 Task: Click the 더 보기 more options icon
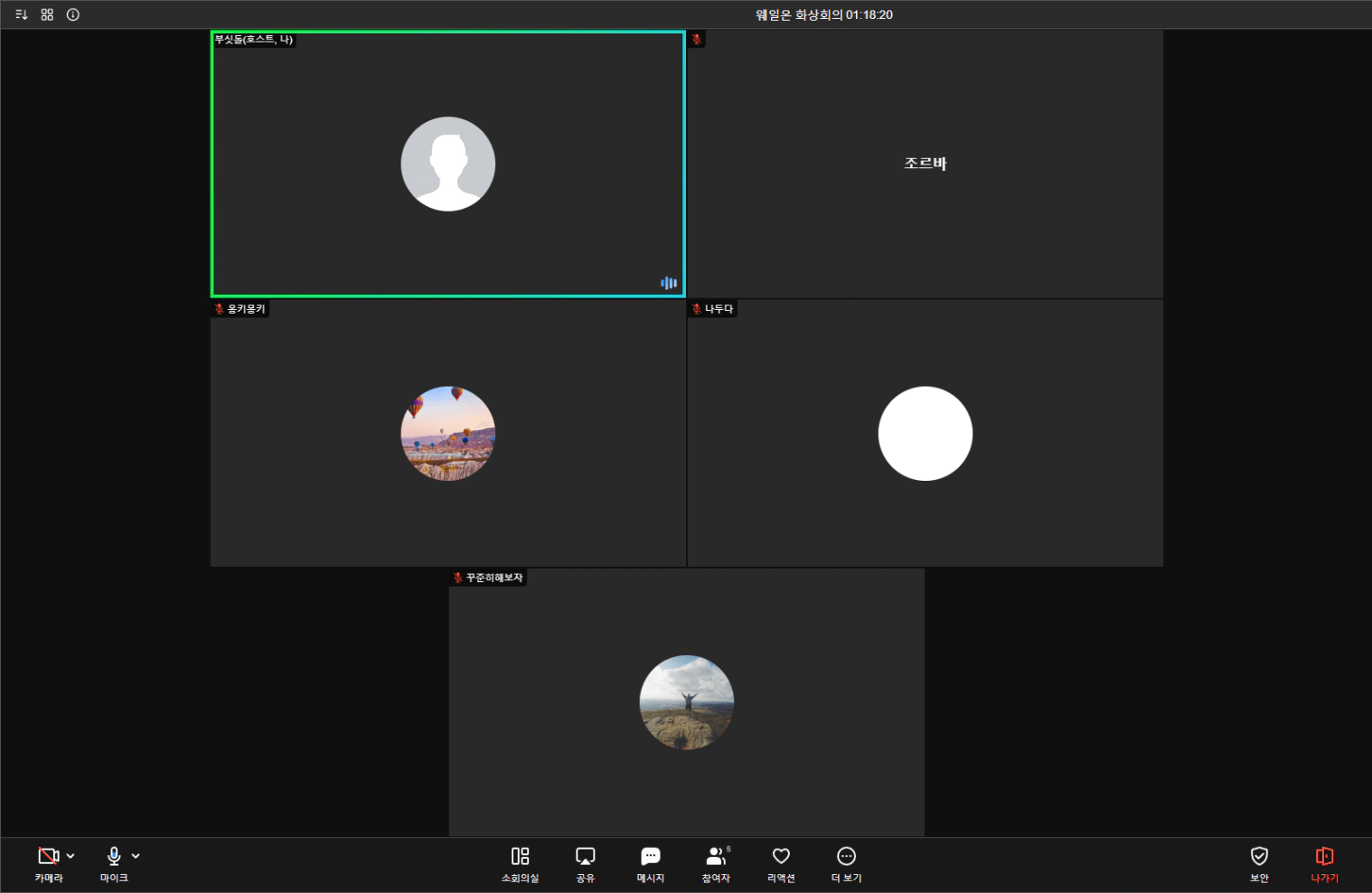pos(846,856)
